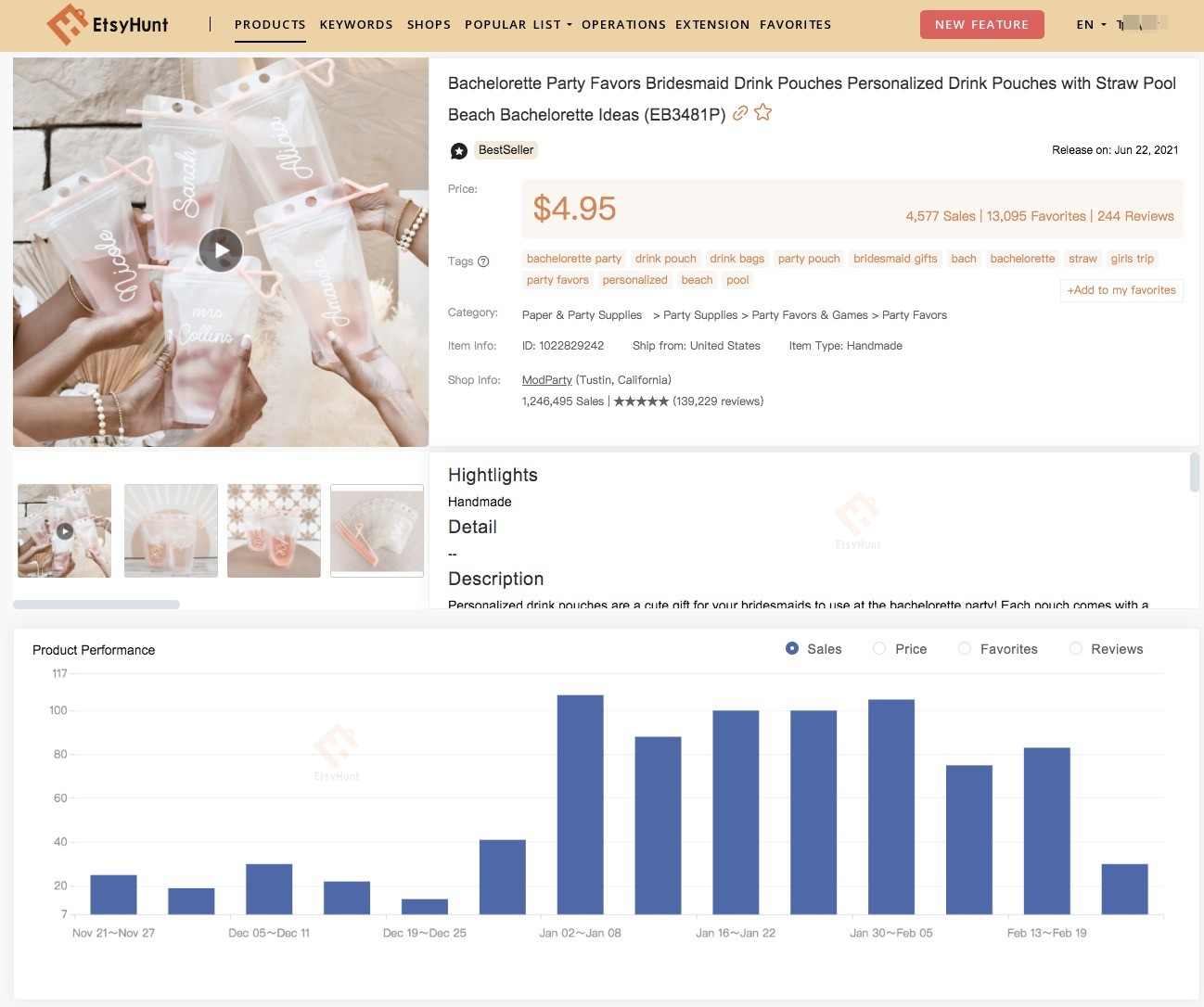Viewport: 1204px width, 1007px height.
Task: Switch to the KEYWORDS menu tab
Action: tap(356, 25)
